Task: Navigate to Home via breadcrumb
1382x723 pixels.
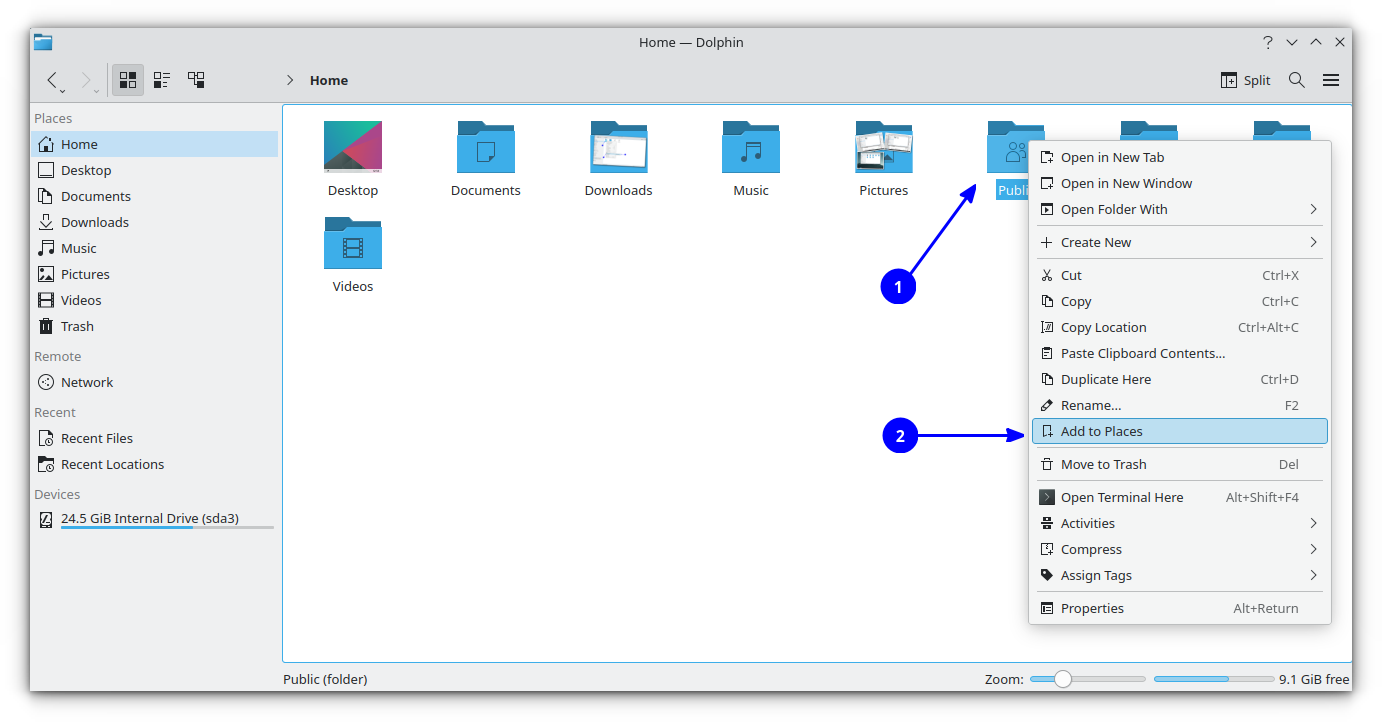Action: 331,80
